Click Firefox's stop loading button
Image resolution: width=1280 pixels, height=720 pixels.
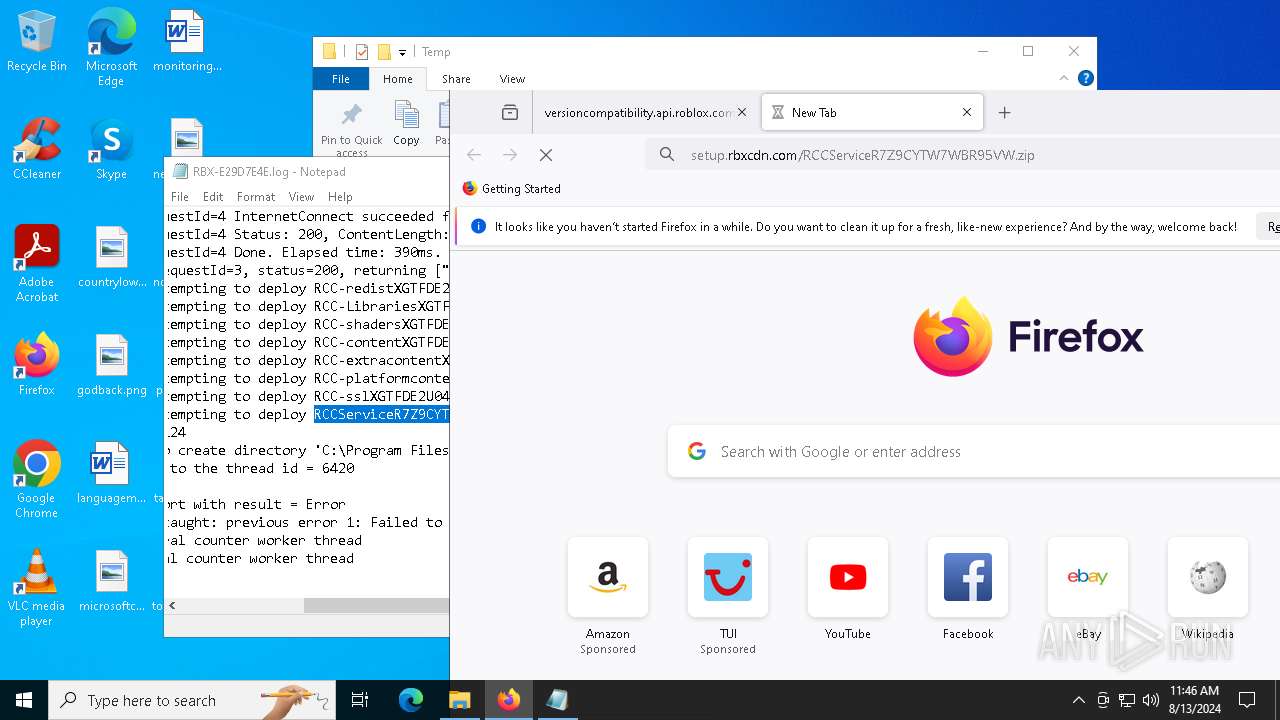(546, 155)
